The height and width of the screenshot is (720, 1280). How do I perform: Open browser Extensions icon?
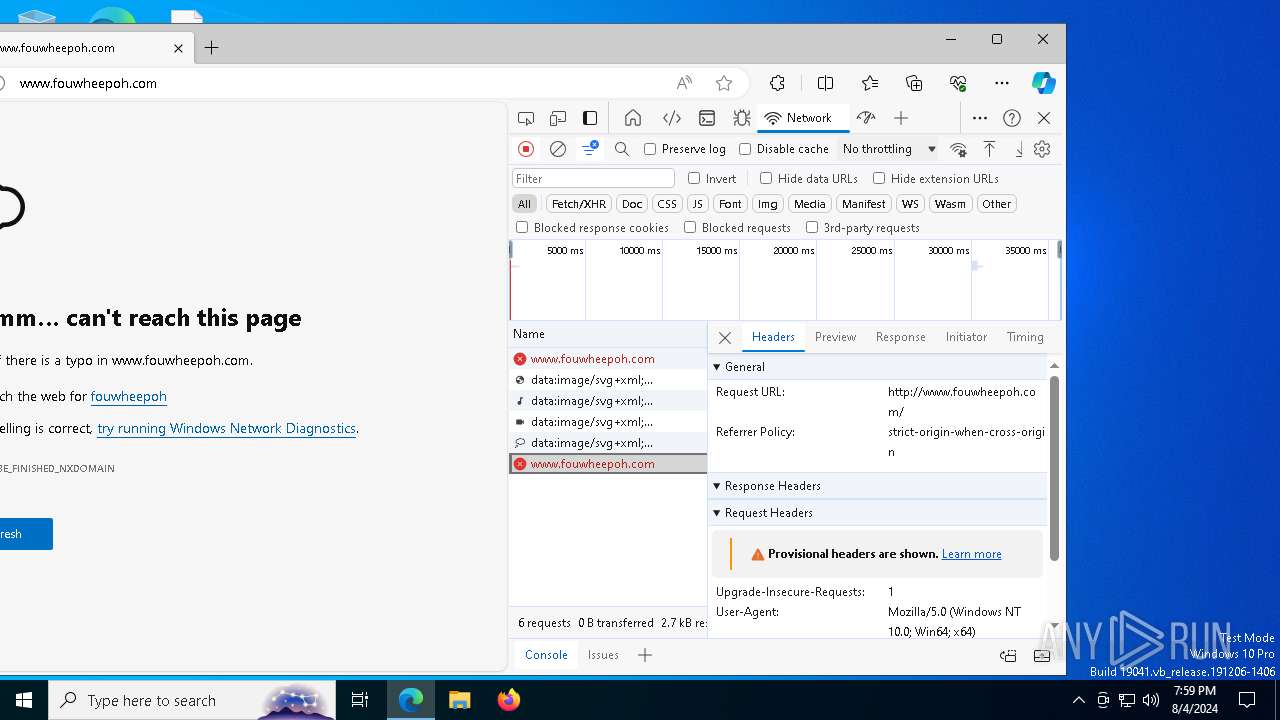(777, 83)
